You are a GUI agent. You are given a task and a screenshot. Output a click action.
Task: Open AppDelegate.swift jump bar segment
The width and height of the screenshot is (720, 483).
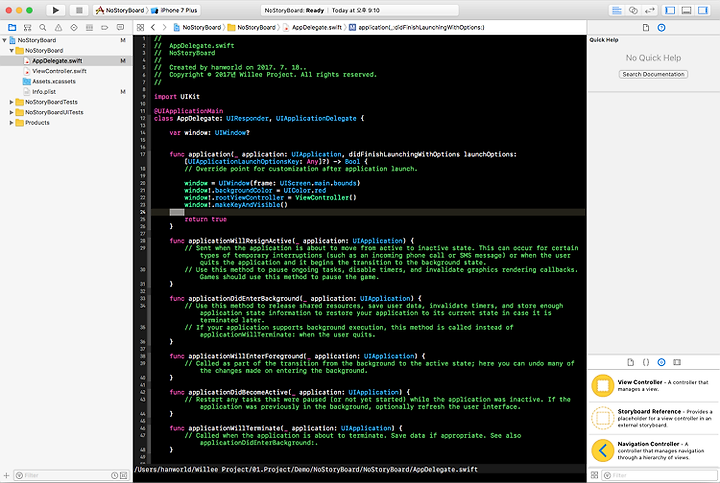(x=313, y=28)
